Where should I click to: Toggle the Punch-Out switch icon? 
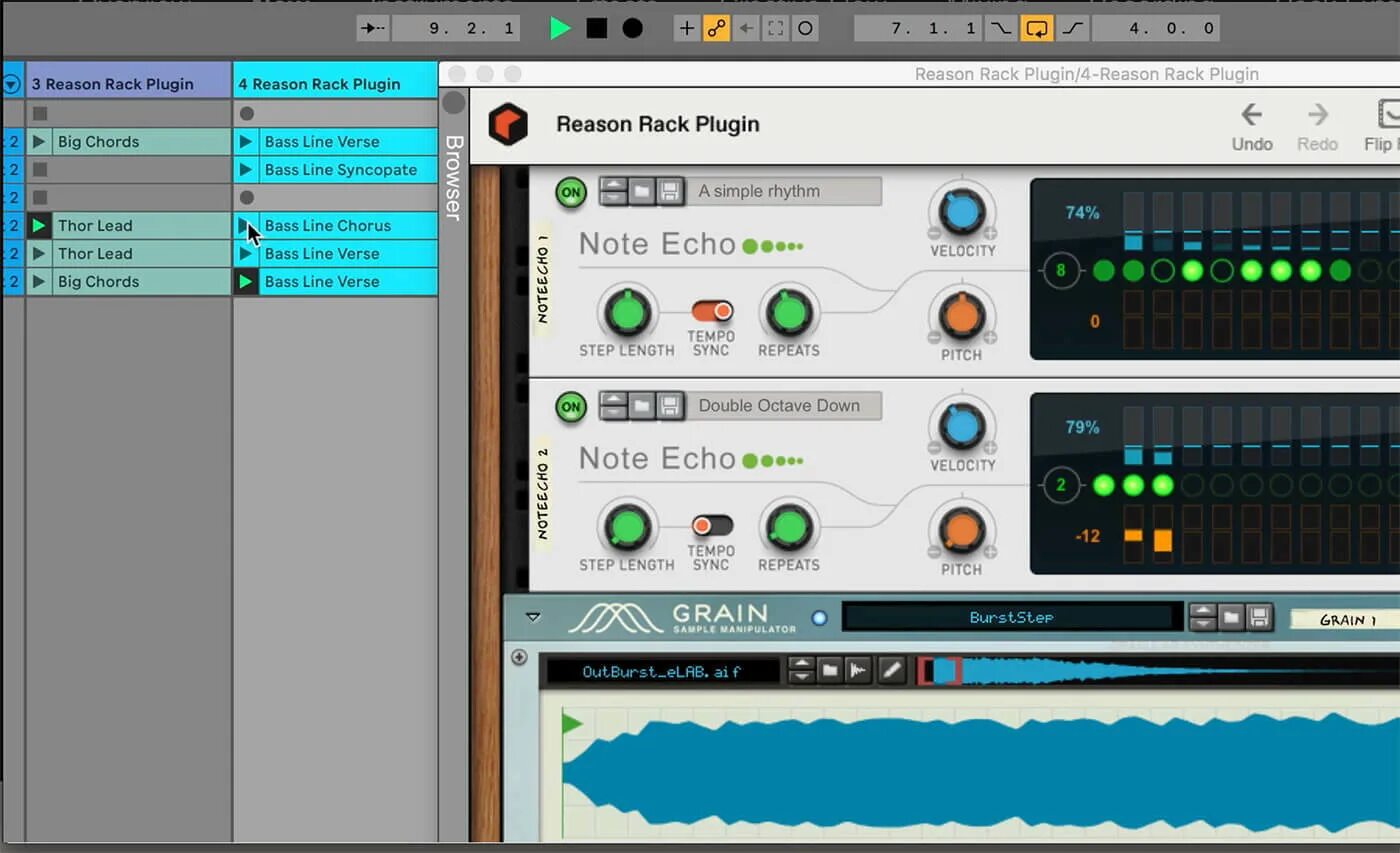point(1073,28)
